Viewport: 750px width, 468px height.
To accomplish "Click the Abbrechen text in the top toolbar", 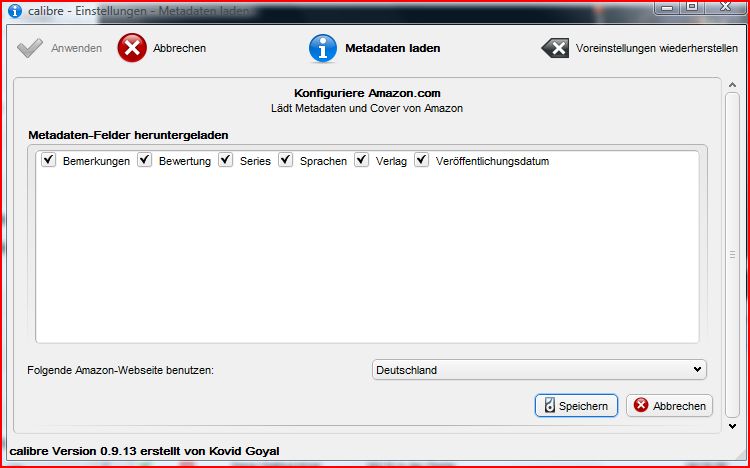I will [x=179, y=48].
